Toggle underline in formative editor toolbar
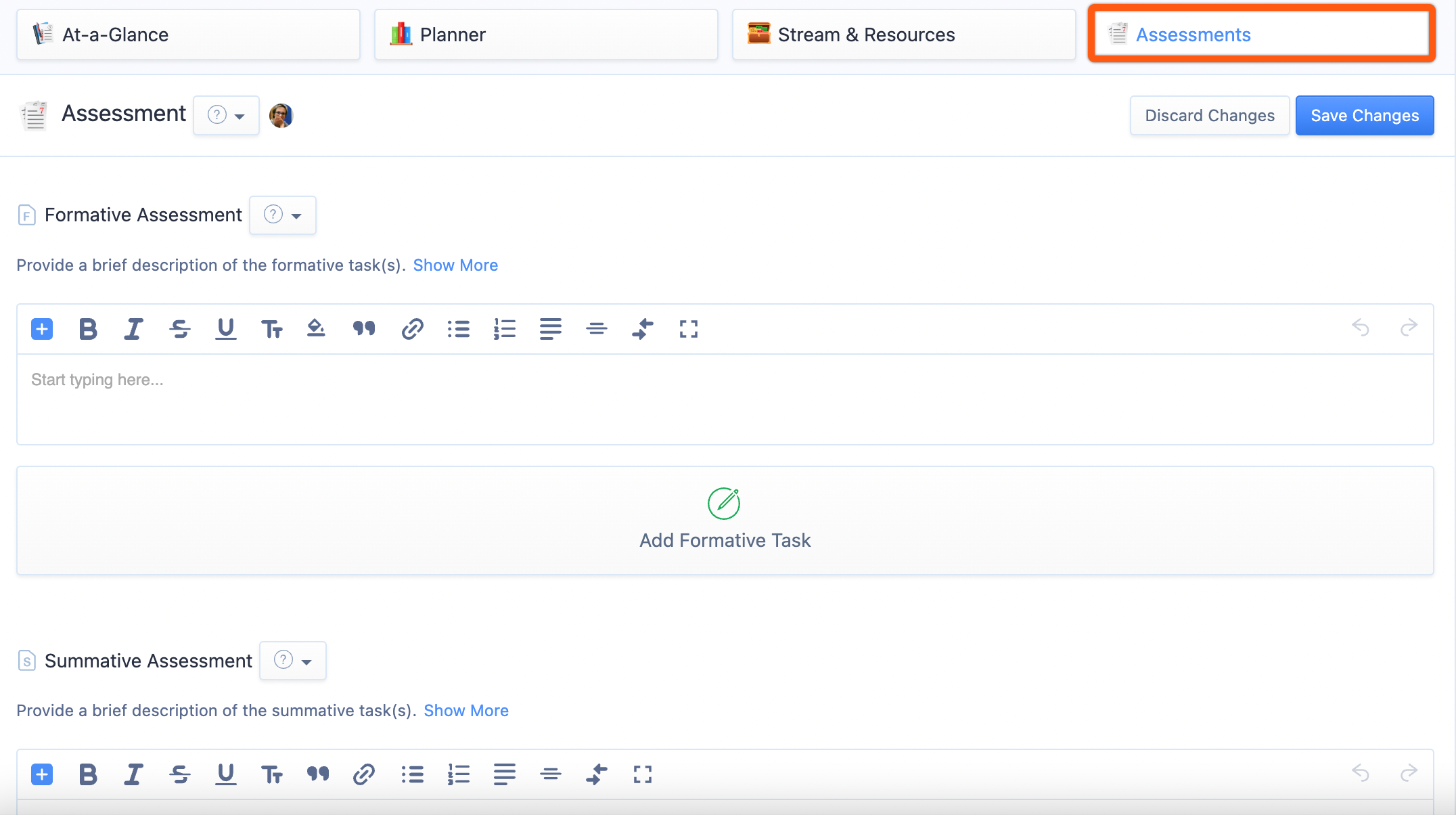Screen dimensions: 1456x815 [x=225, y=329]
